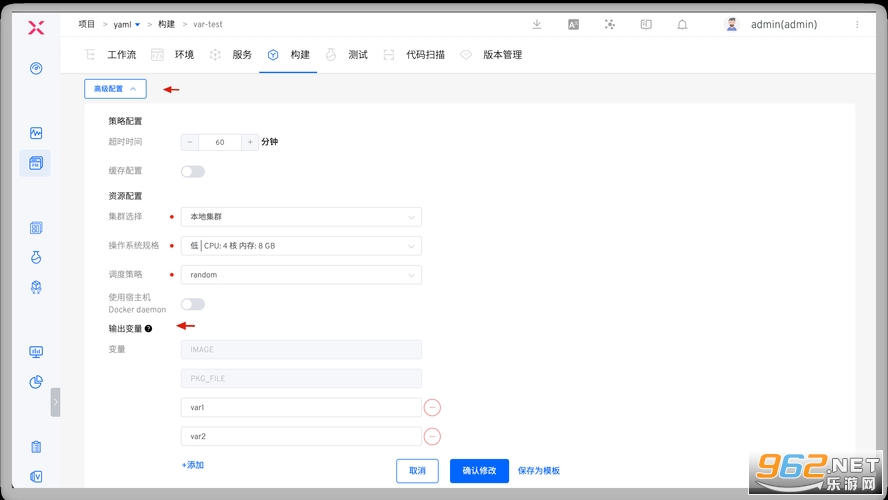
Task: Open the 操作系统规格 dropdown
Action: (x=301, y=246)
